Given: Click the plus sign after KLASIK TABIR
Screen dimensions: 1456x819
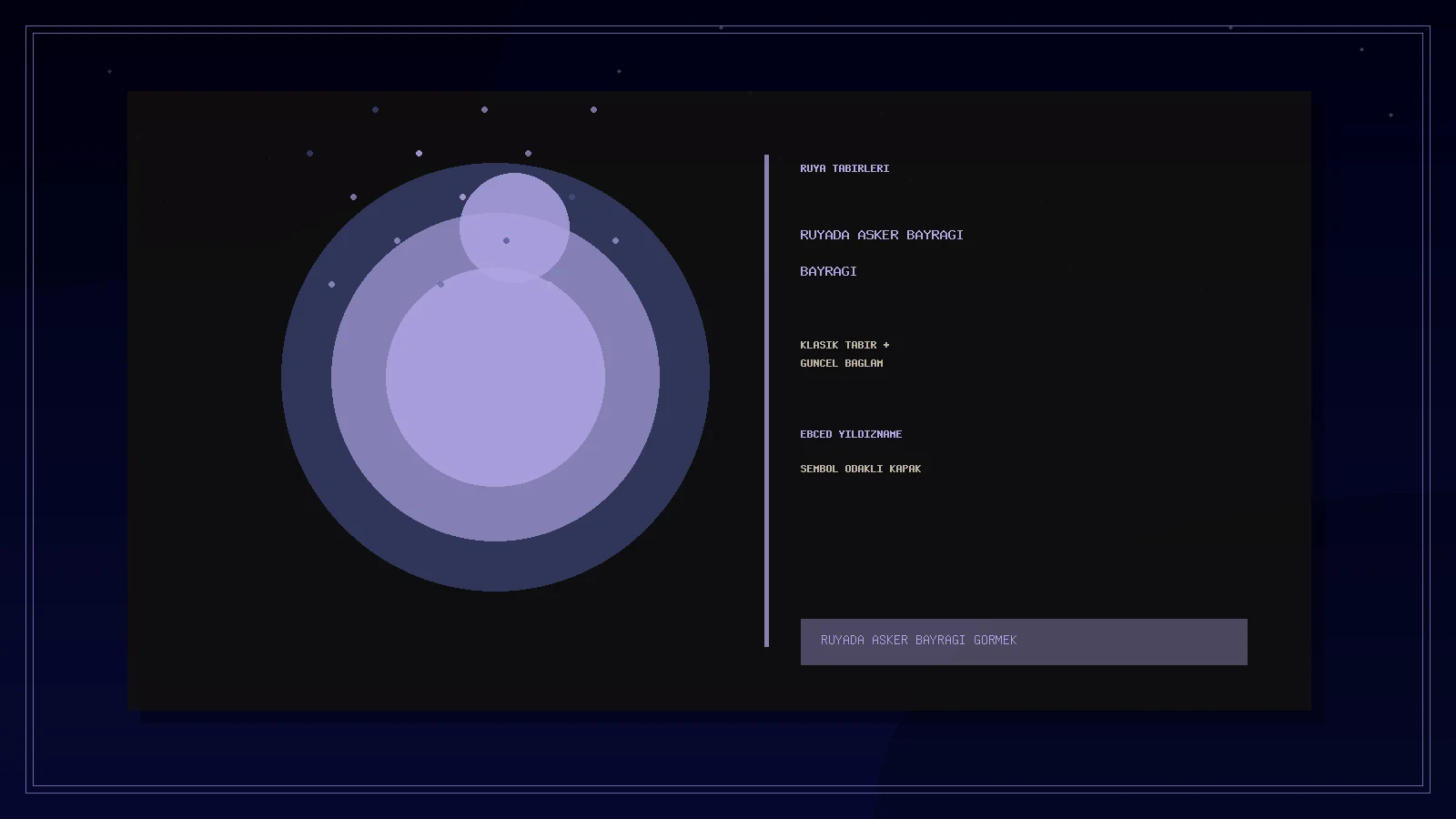Looking at the screenshot, I should click(886, 345).
